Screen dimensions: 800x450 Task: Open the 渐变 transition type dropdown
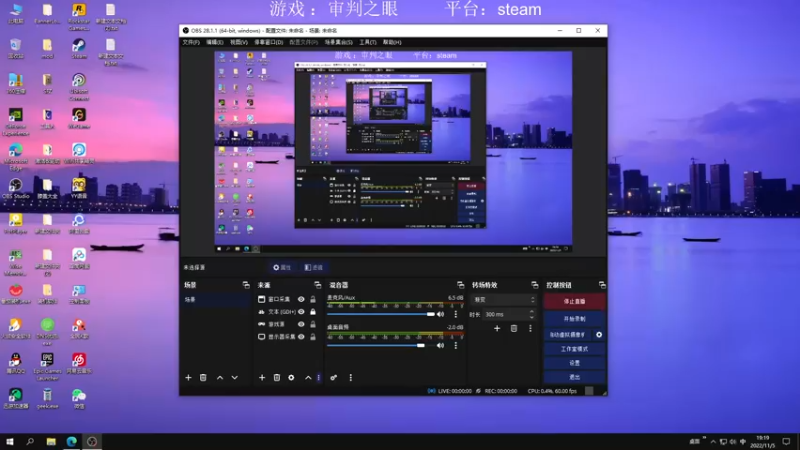coord(504,299)
